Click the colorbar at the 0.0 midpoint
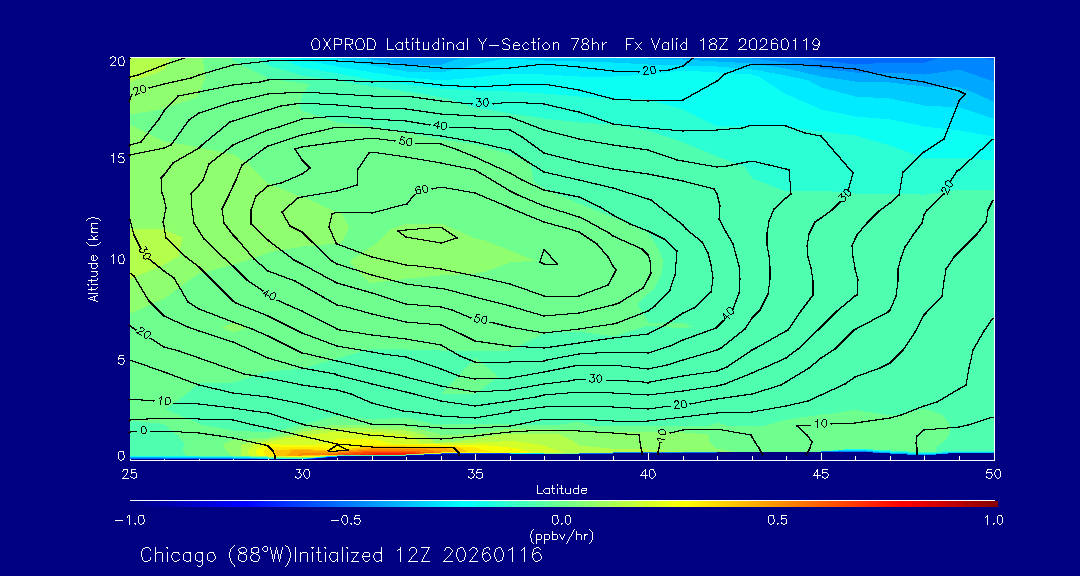The image size is (1080, 576). [x=562, y=502]
